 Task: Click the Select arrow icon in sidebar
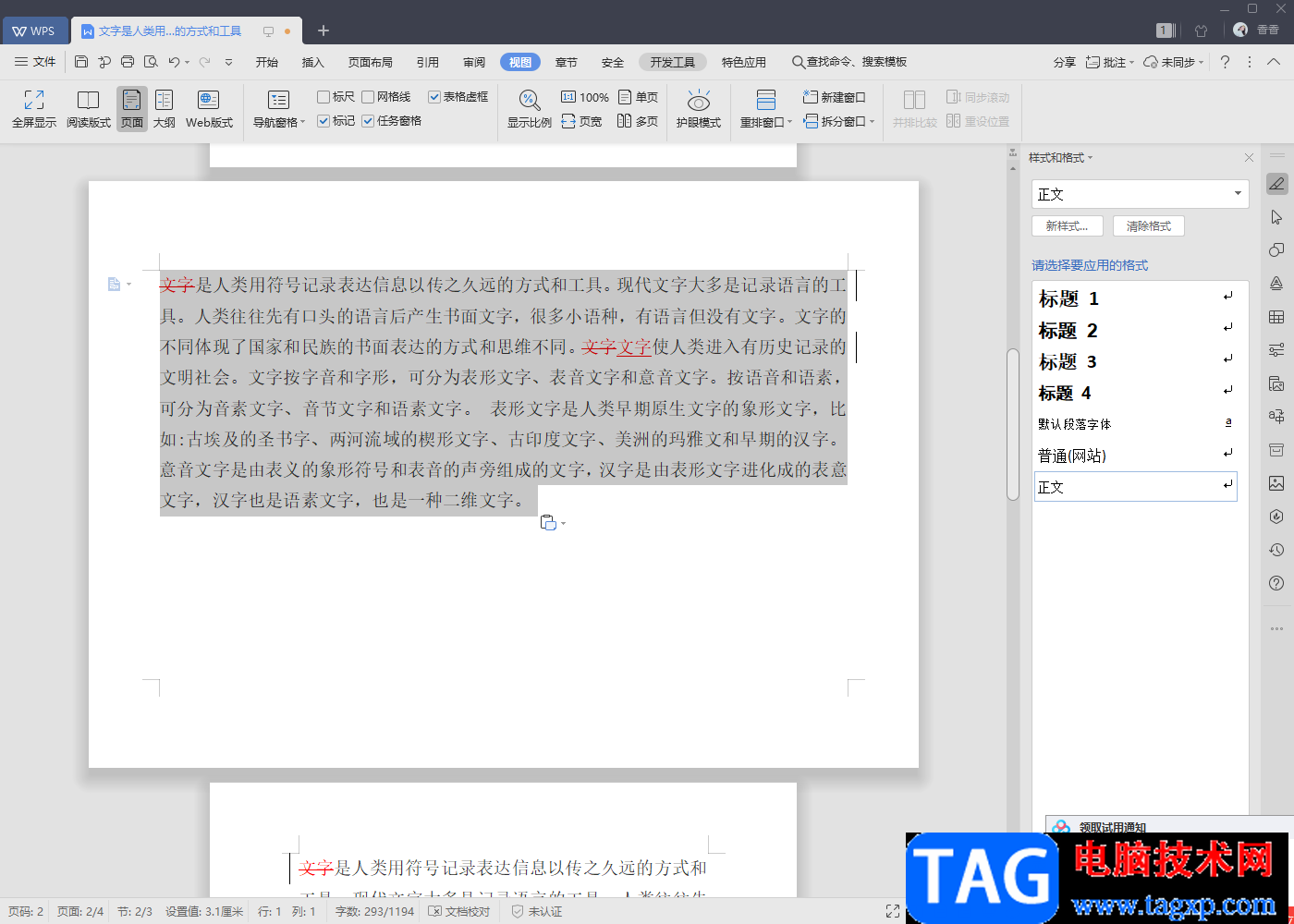1276,217
